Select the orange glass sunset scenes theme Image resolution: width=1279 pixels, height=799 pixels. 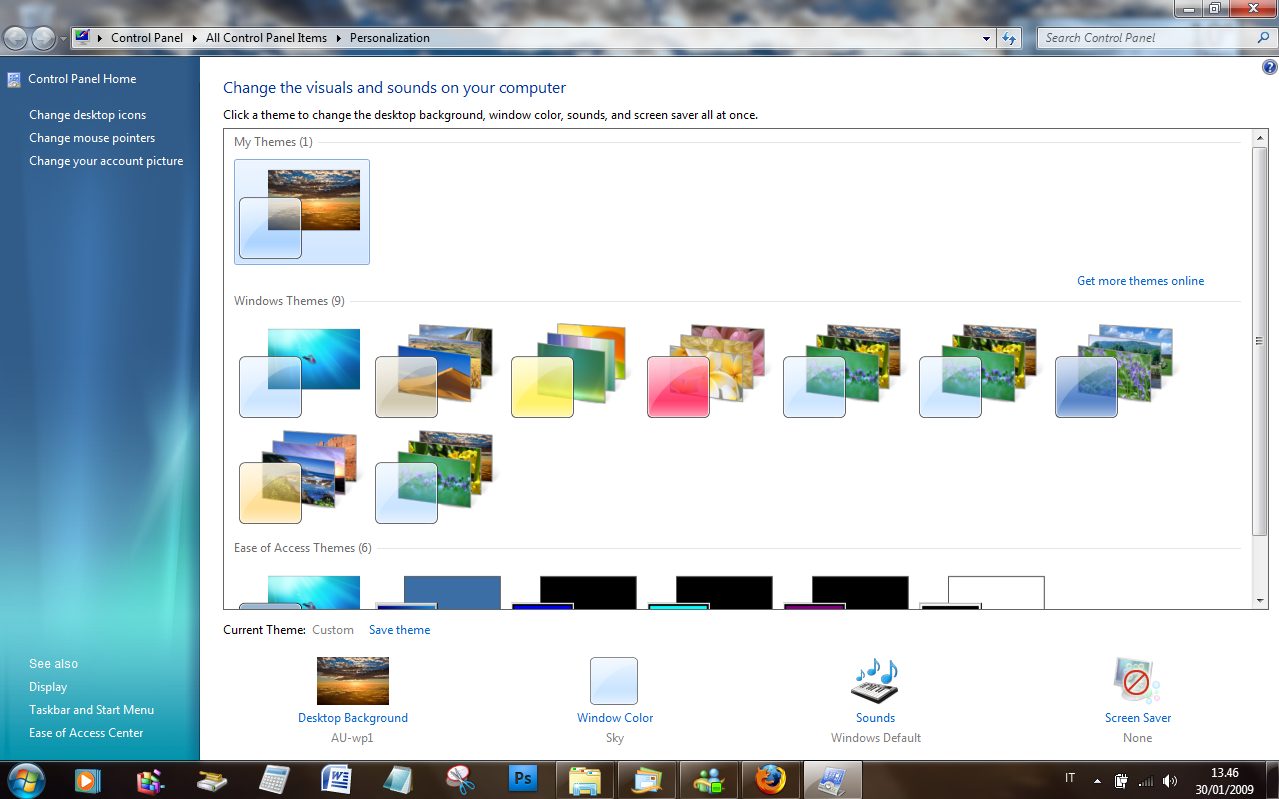click(x=300, y=477)
